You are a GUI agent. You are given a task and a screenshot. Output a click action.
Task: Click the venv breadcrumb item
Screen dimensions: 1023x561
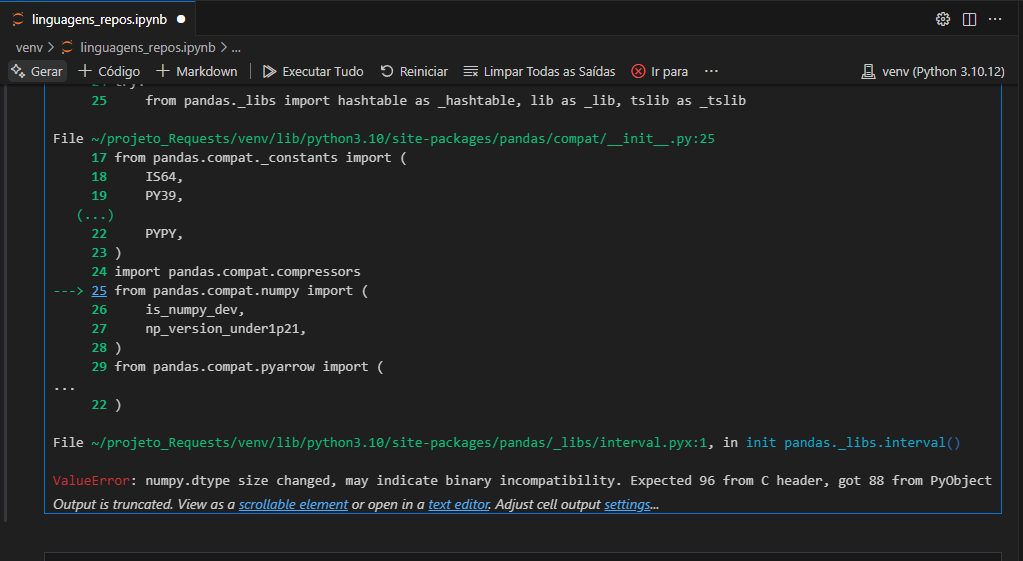coord(29,47)
